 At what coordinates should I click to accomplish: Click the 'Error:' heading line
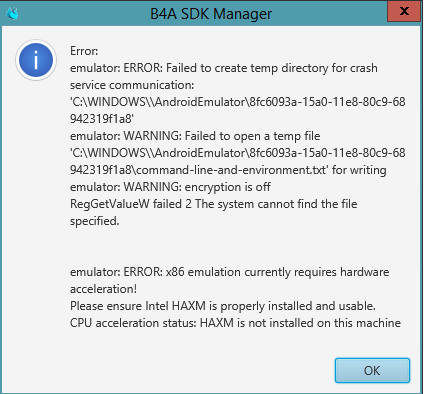coord(84,51)
